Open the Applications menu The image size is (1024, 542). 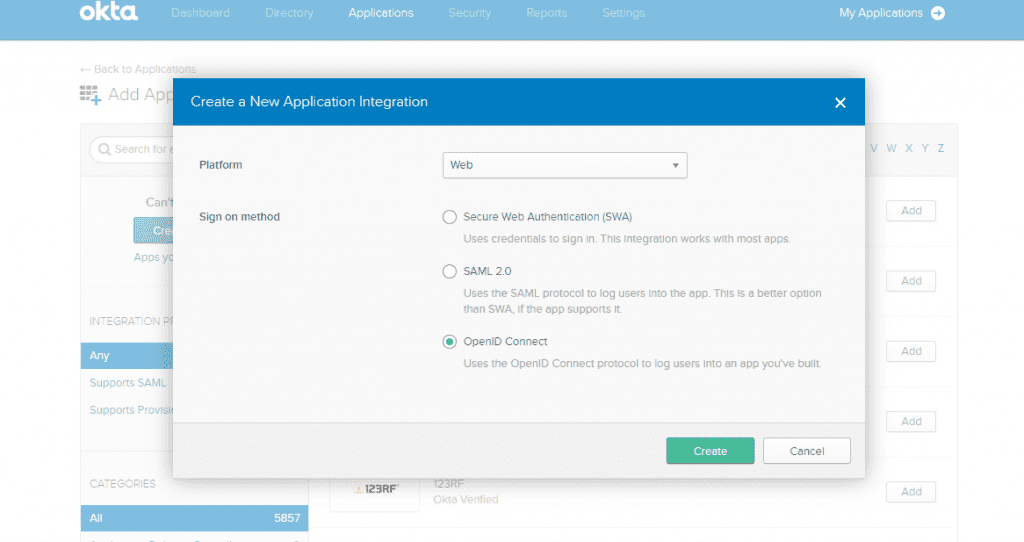coord(381,13)
